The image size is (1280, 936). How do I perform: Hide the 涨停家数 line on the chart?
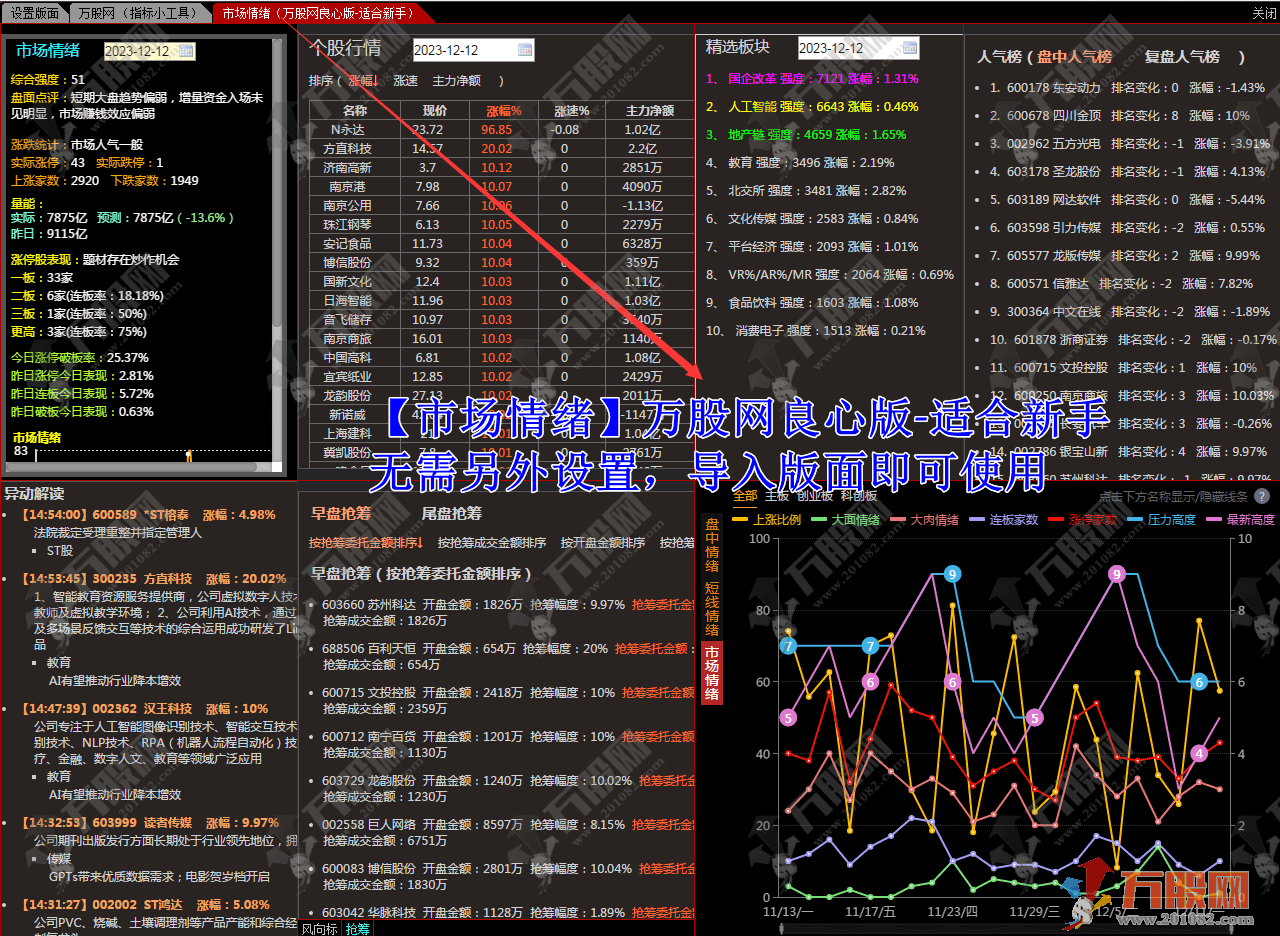(x=1090, y=520)
